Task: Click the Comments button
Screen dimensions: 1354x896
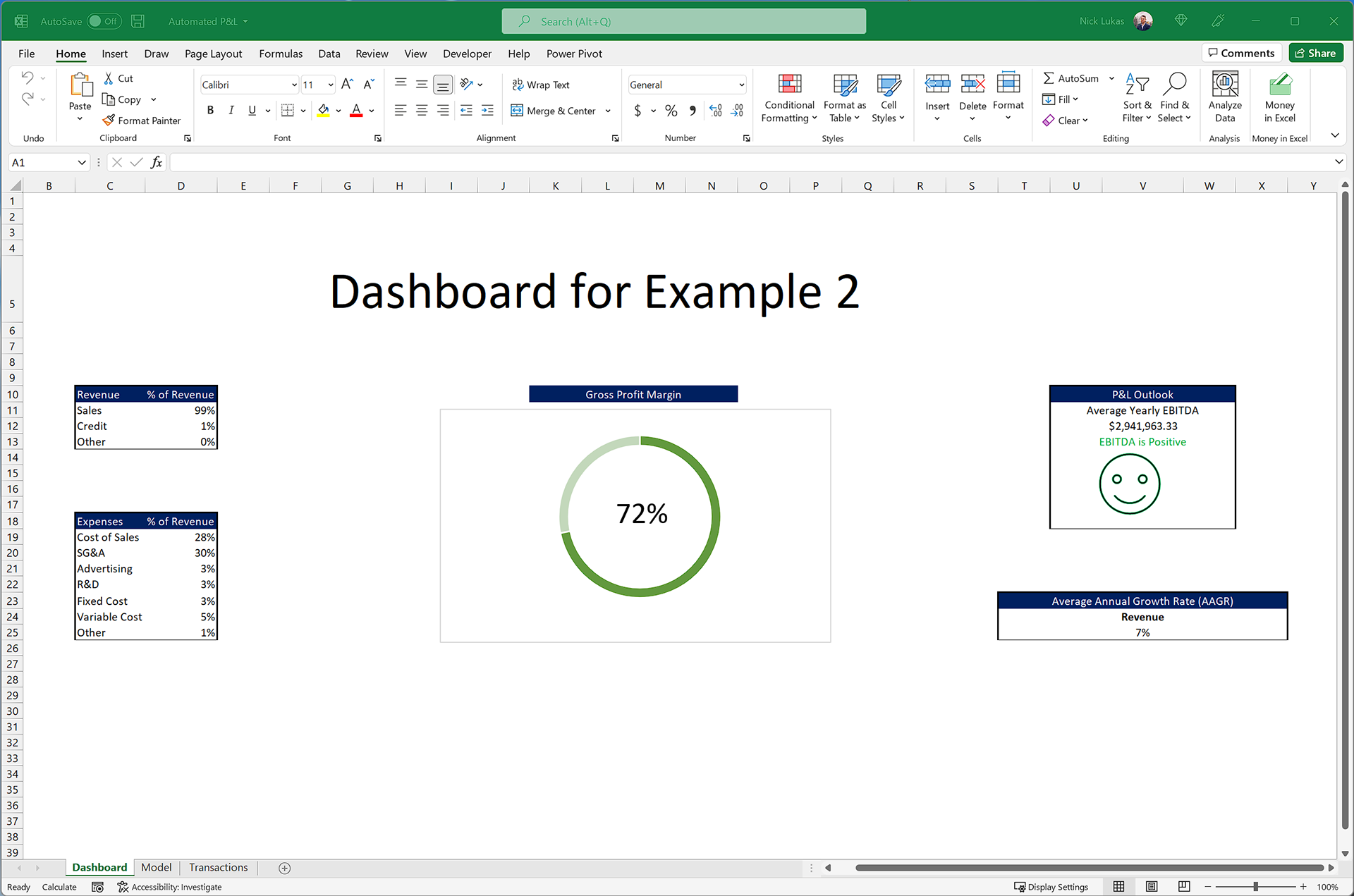Action: [1241, 53]
